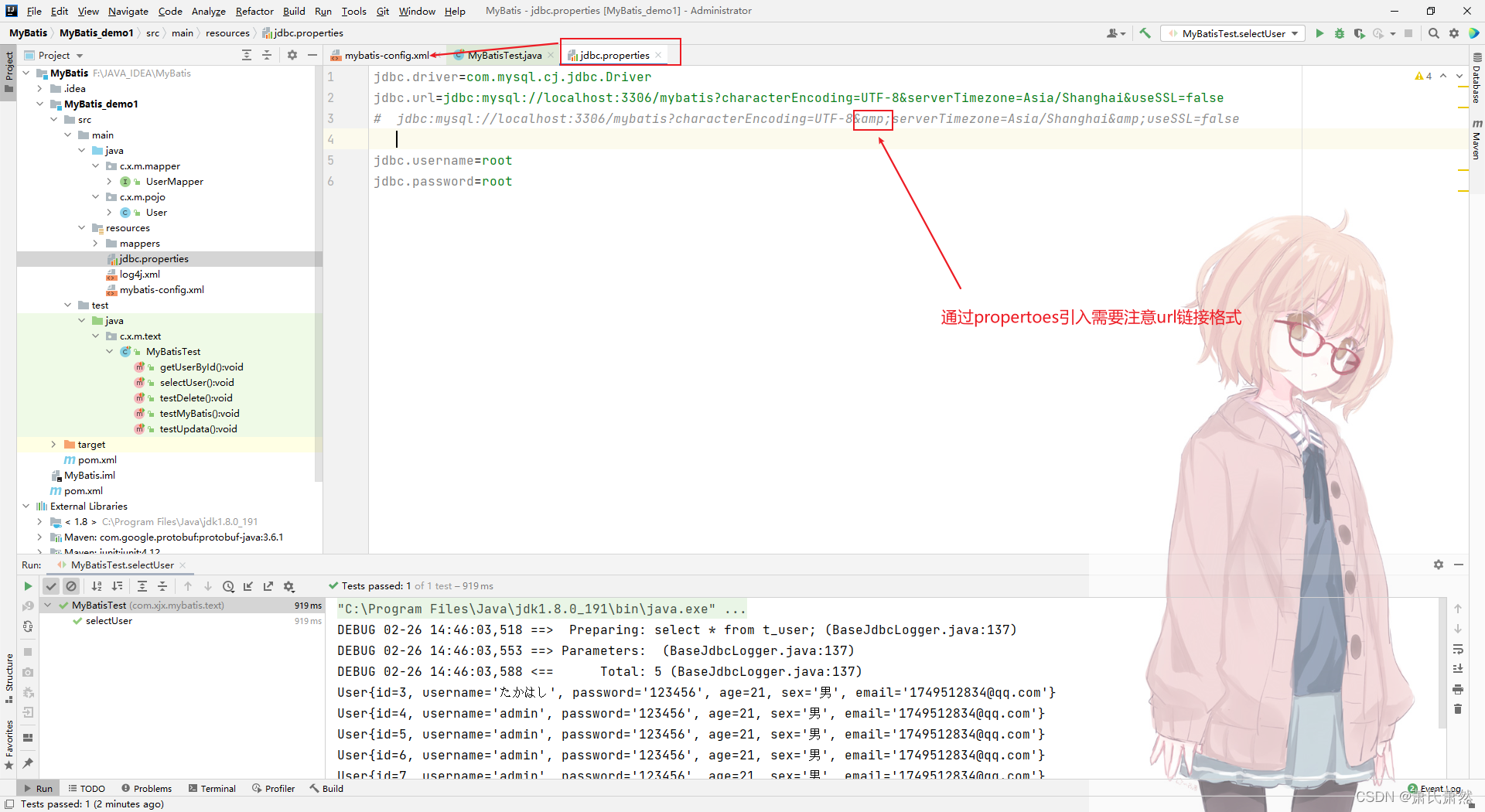Start debugging with the bug icon
The width and height of the screenshot is (1485, 812).
click(x=1340, y=33)
